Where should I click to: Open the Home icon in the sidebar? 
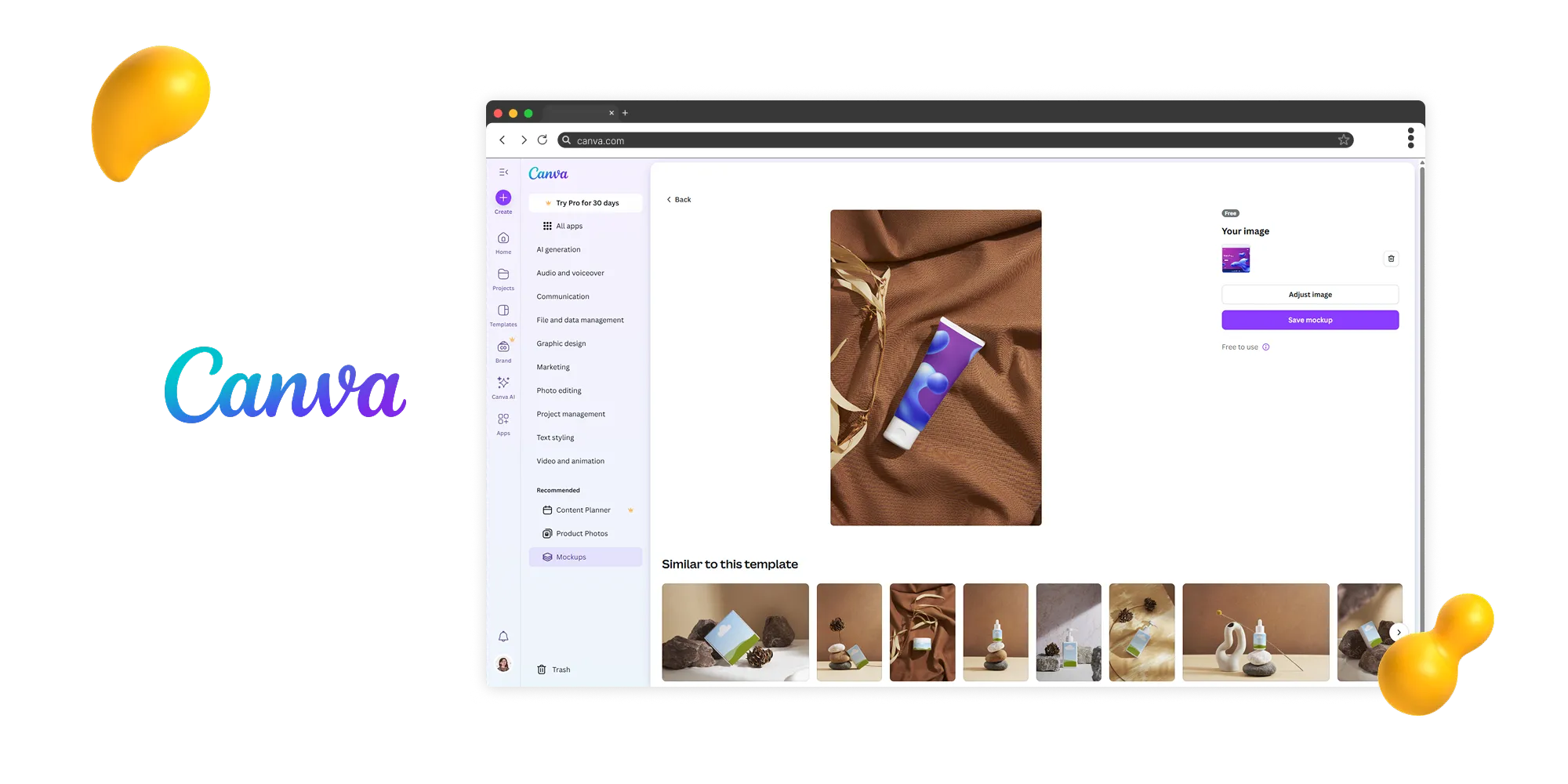(x=503, y=239)
